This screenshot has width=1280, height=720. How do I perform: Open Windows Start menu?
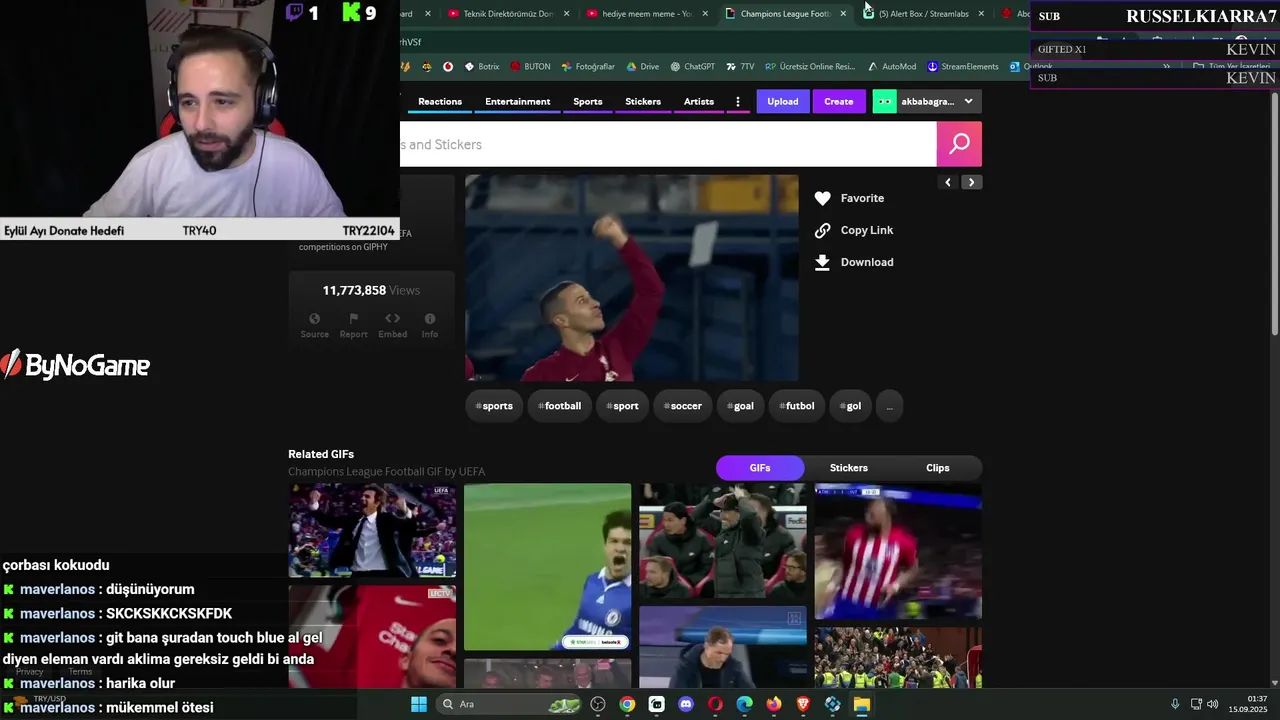tap(419, 704)
